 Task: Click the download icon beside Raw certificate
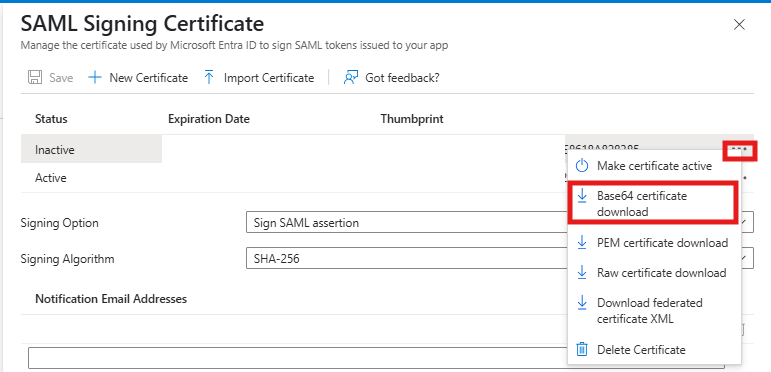pos(582,273)
